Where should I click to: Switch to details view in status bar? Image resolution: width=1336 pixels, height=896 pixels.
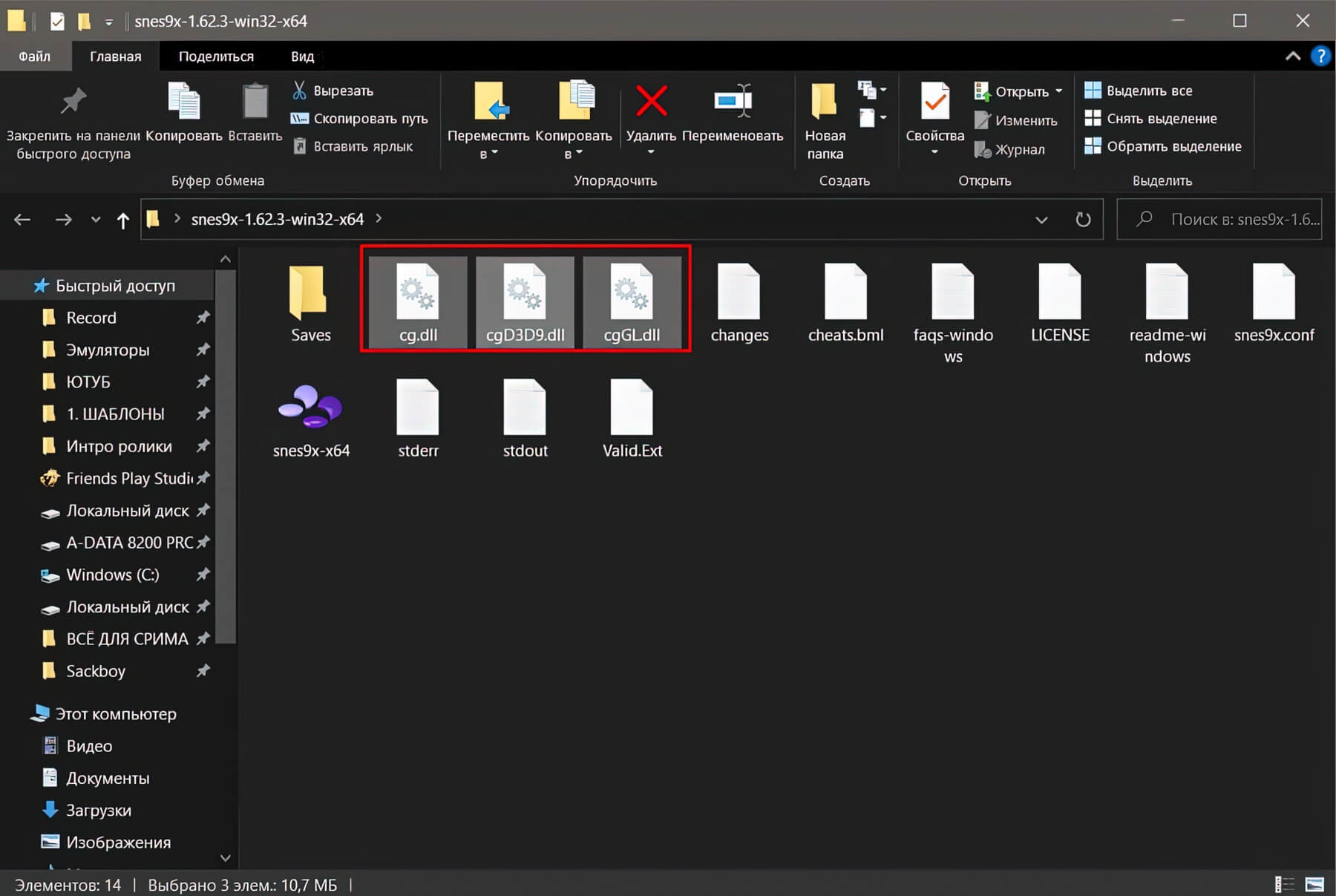click(1284, 884)
